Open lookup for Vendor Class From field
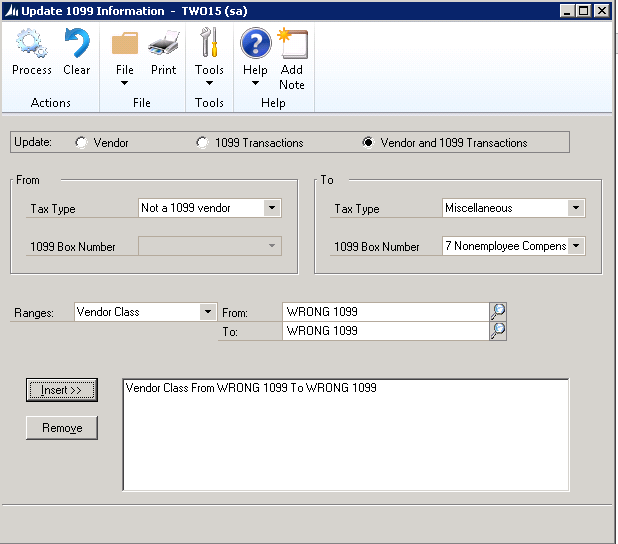The height and width of the screenshot is (544, 618). (x=498, y=312)
